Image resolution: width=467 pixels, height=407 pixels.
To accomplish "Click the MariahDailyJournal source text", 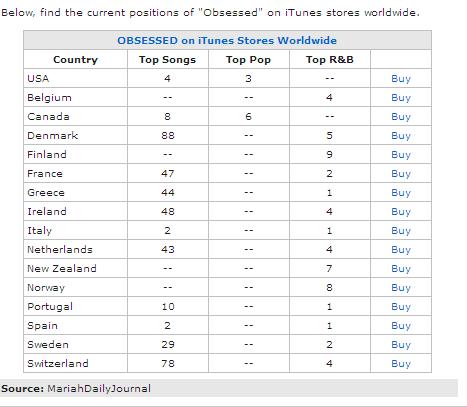I will [99, 389].
